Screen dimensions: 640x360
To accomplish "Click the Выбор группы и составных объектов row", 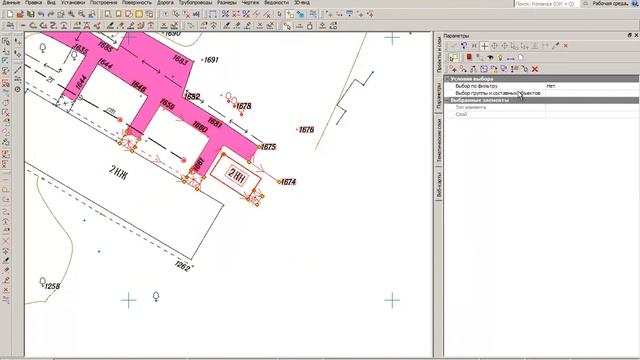I will (x=541, y=93).
